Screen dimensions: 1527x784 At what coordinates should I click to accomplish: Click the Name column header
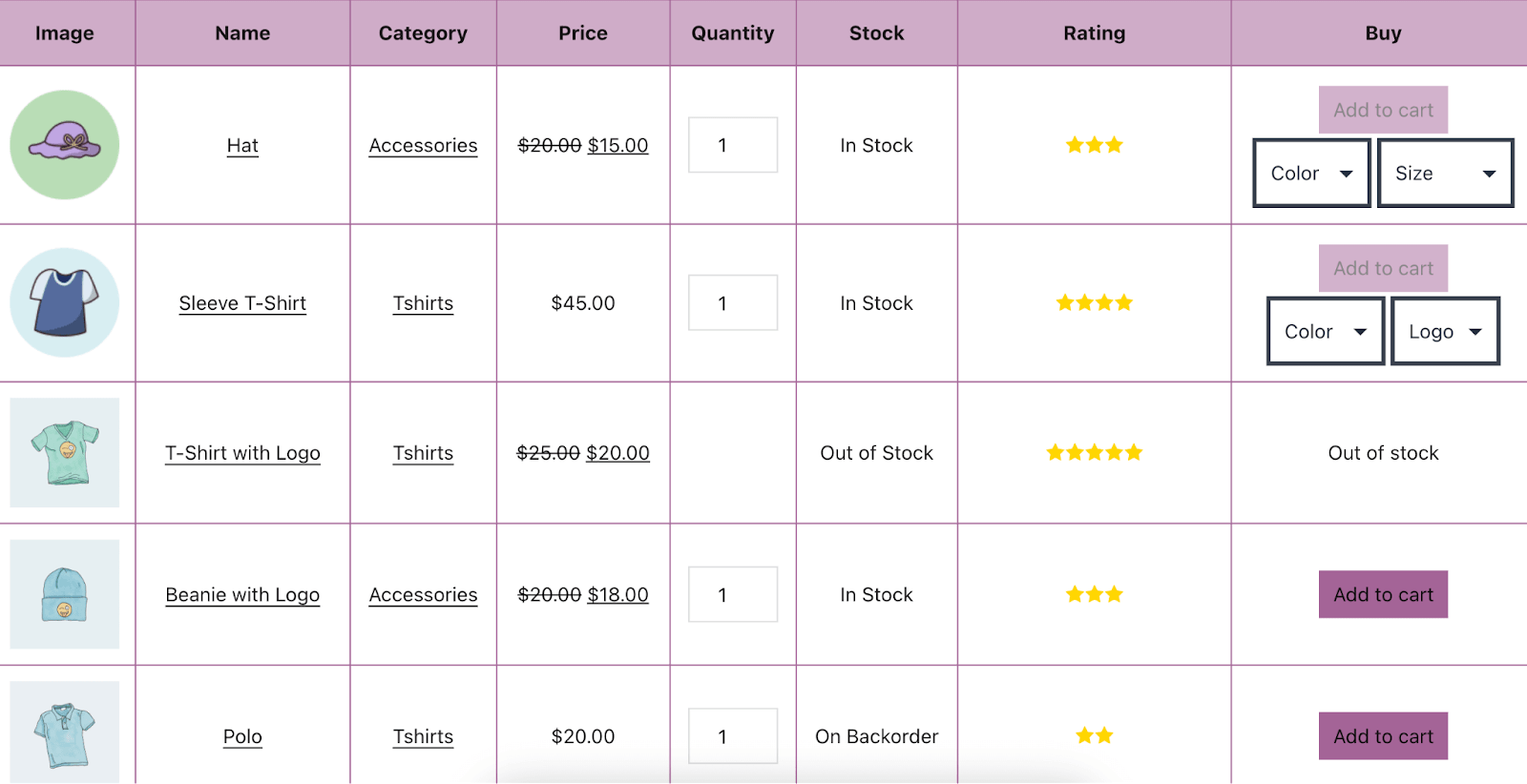241,32
